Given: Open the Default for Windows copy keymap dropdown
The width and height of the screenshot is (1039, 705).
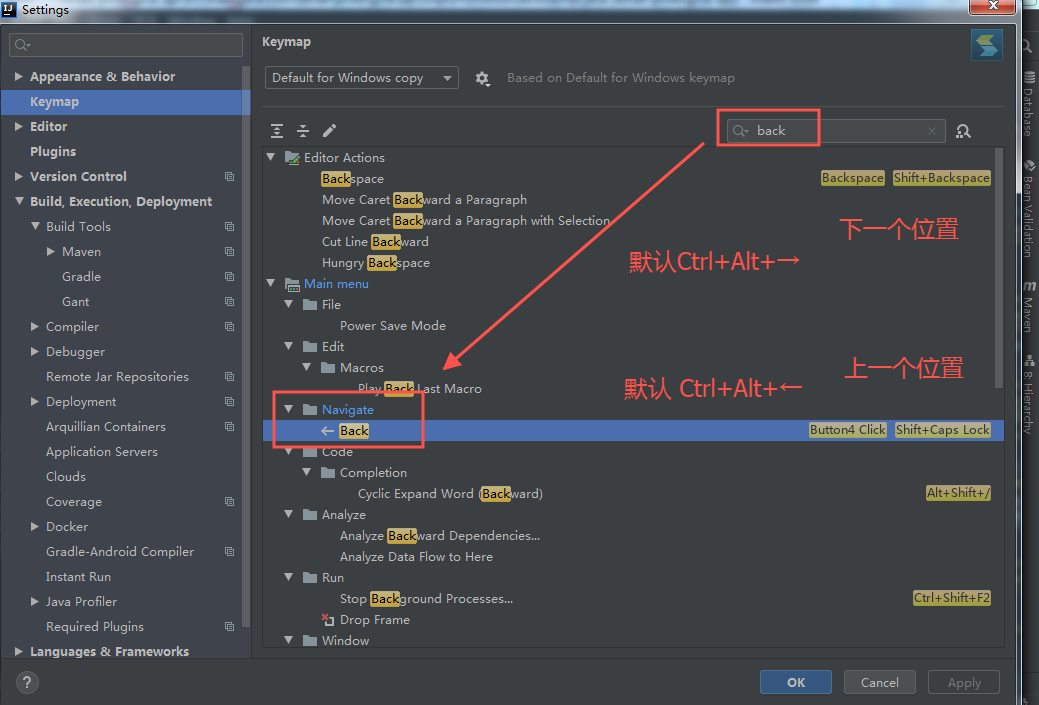Looking at the screenshot, I should click(361, 77).
